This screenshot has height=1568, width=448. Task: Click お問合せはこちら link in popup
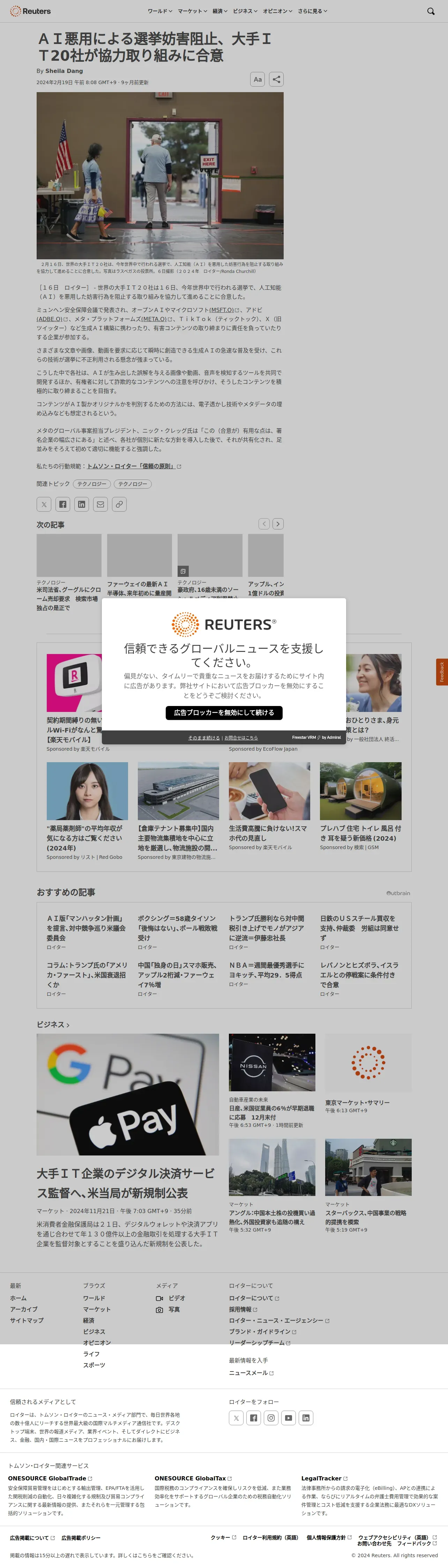click(241, 738)
